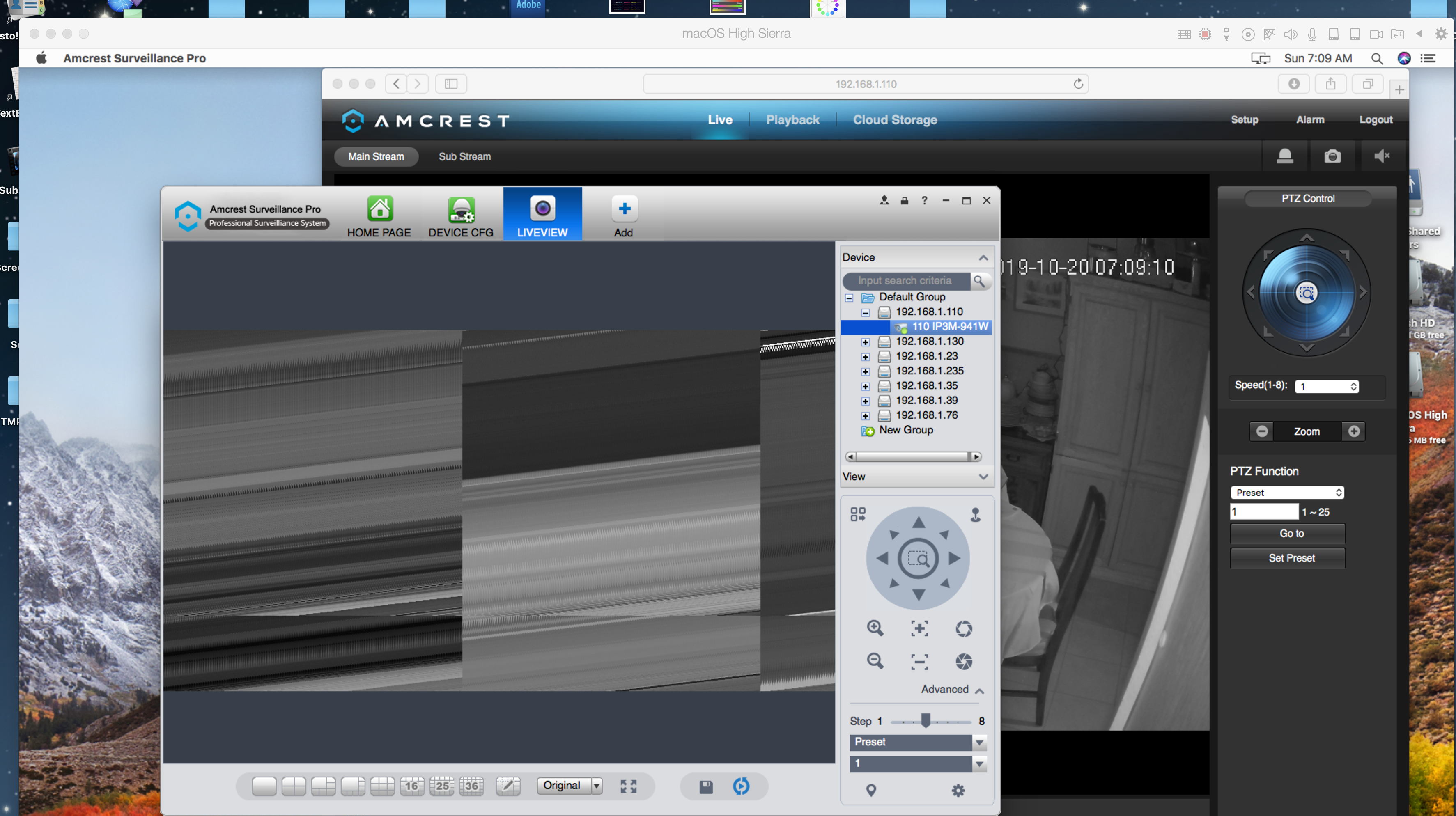Collapse Default Group tree node
Screen dimensions: 1456x816
(x=849, y=297)
